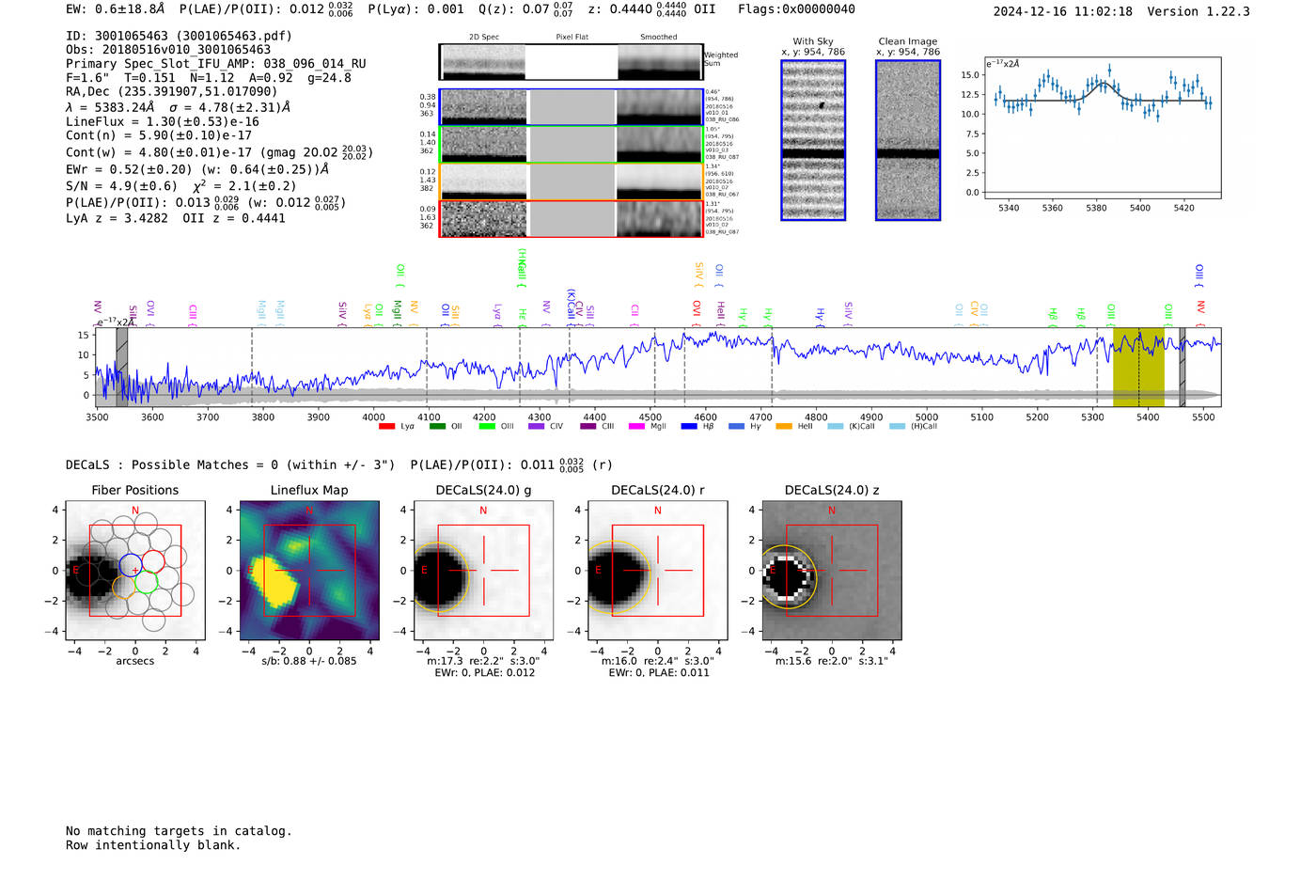
Task: Click 'No matching targets in catalog.' message
Action: [x=179, y=831]
